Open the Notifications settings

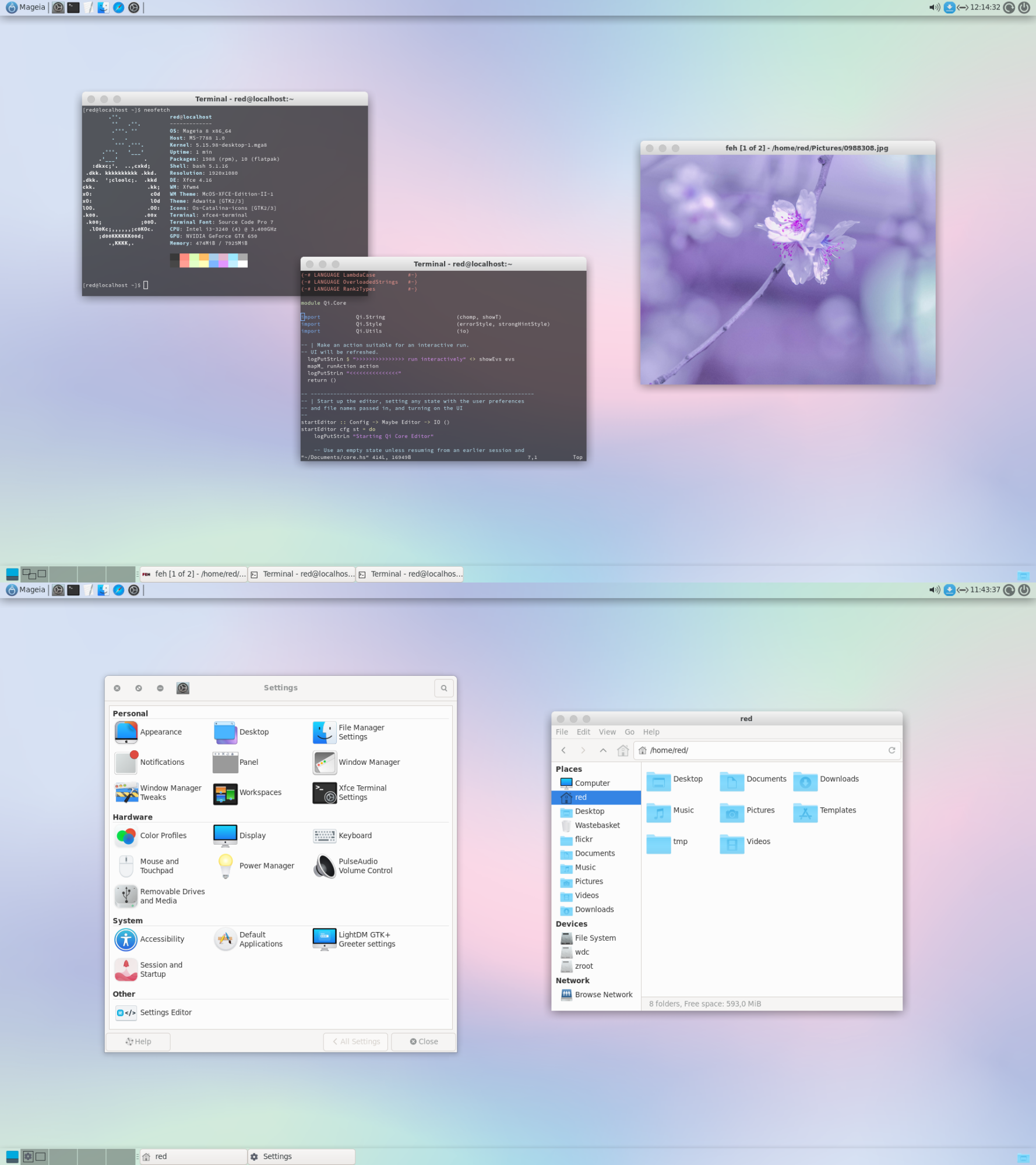(x=150, y=762)
